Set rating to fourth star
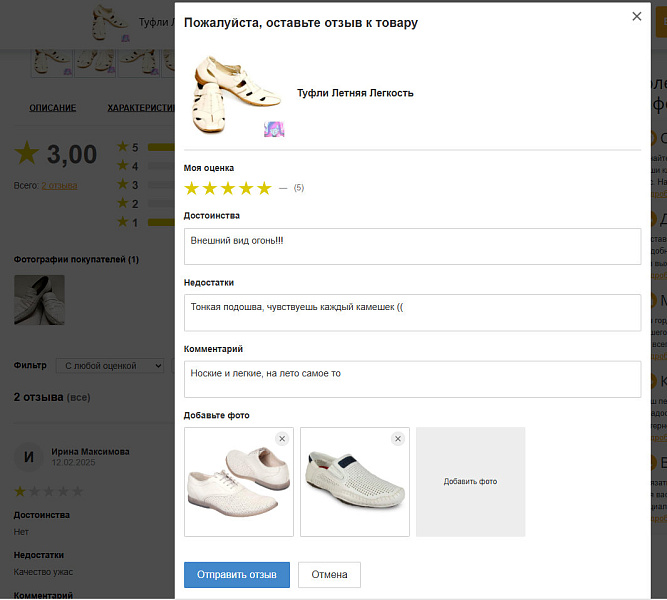This screenshot has height=600, width=667. (246, 188)
